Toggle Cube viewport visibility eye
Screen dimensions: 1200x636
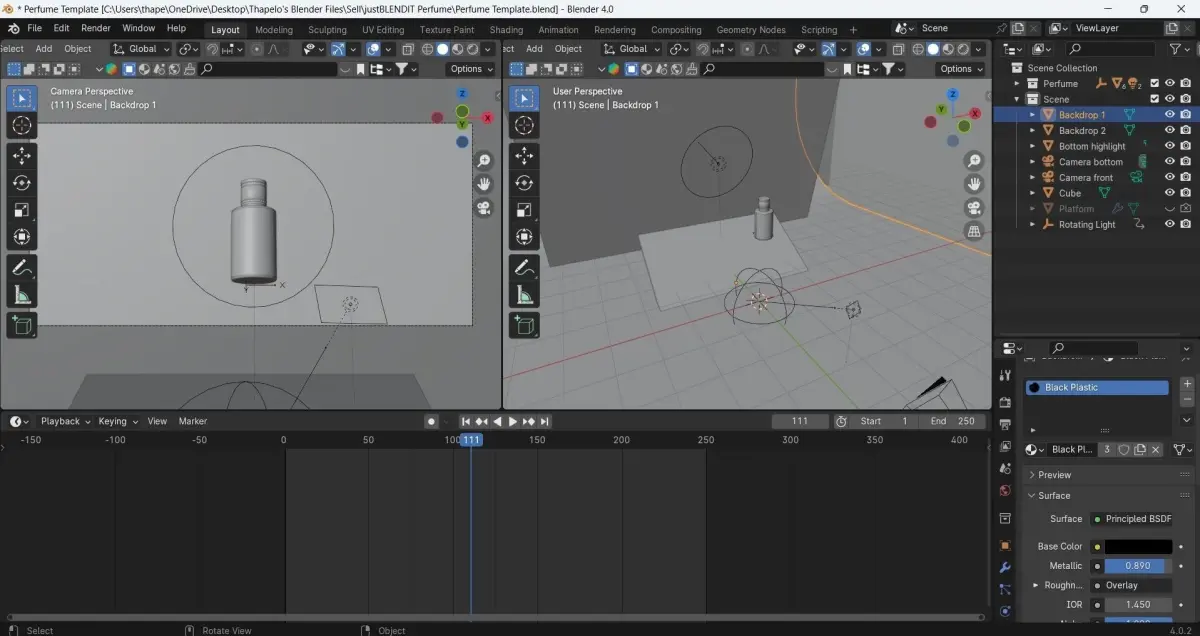click(1169, 193)
